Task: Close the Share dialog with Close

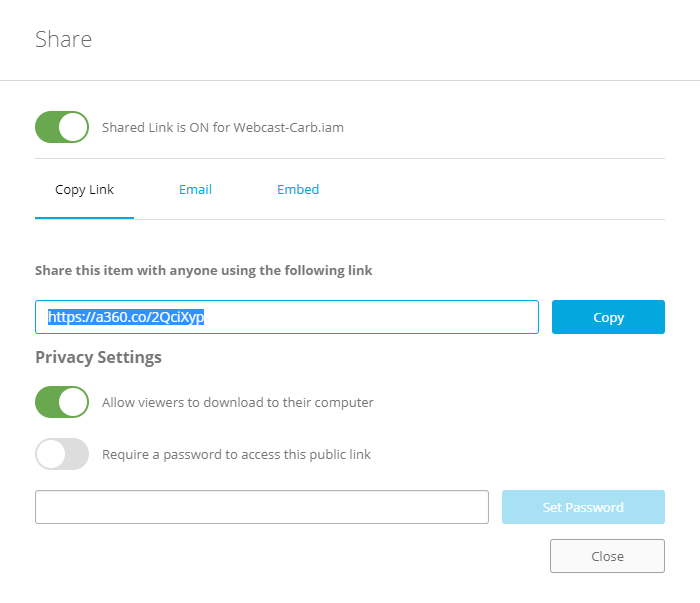Action: pos(607,556)
